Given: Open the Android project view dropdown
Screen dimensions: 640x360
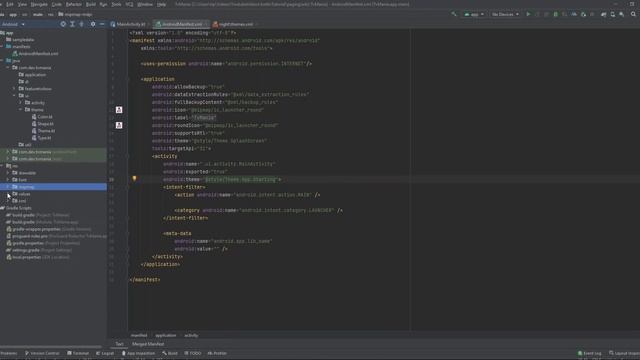Looking at the screenshot, I should [x=13, y=24].
